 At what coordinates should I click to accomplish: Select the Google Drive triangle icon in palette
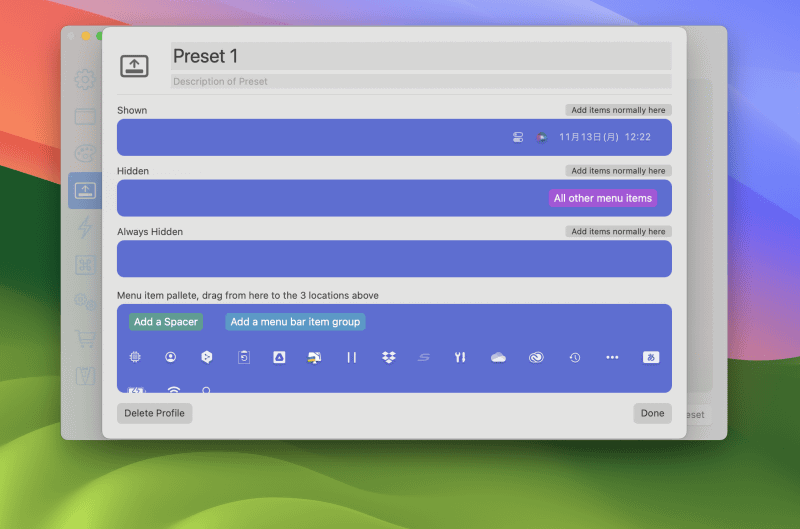[279, 357]
